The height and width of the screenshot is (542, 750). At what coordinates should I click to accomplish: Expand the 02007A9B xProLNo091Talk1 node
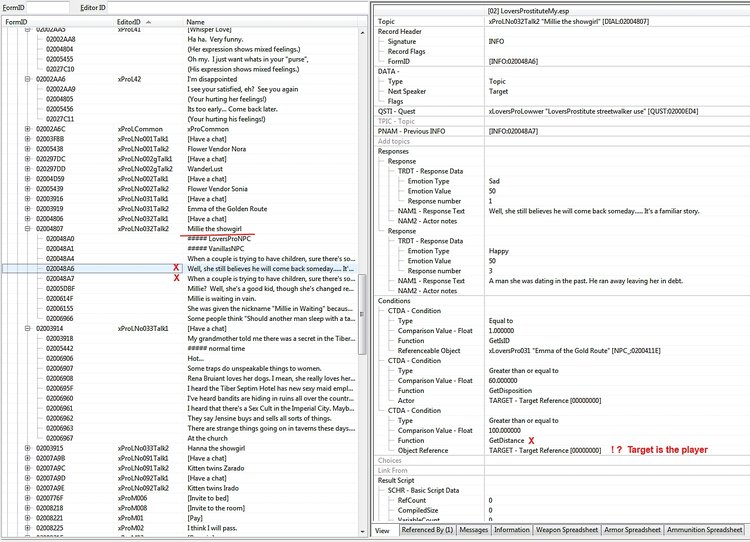tap(28, 458)
